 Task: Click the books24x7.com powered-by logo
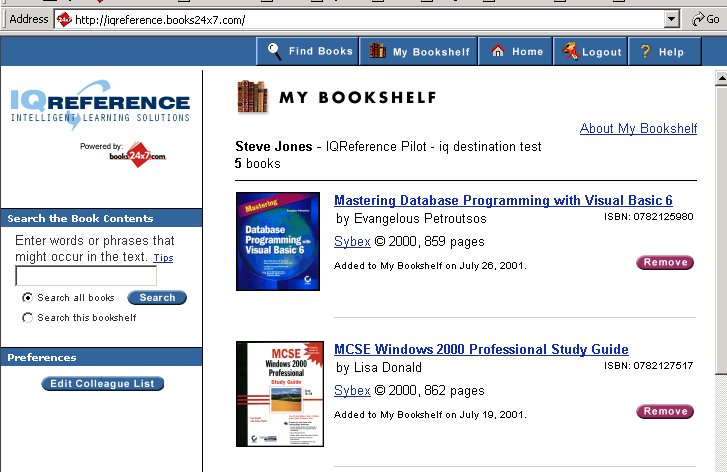tap(137, 155)
